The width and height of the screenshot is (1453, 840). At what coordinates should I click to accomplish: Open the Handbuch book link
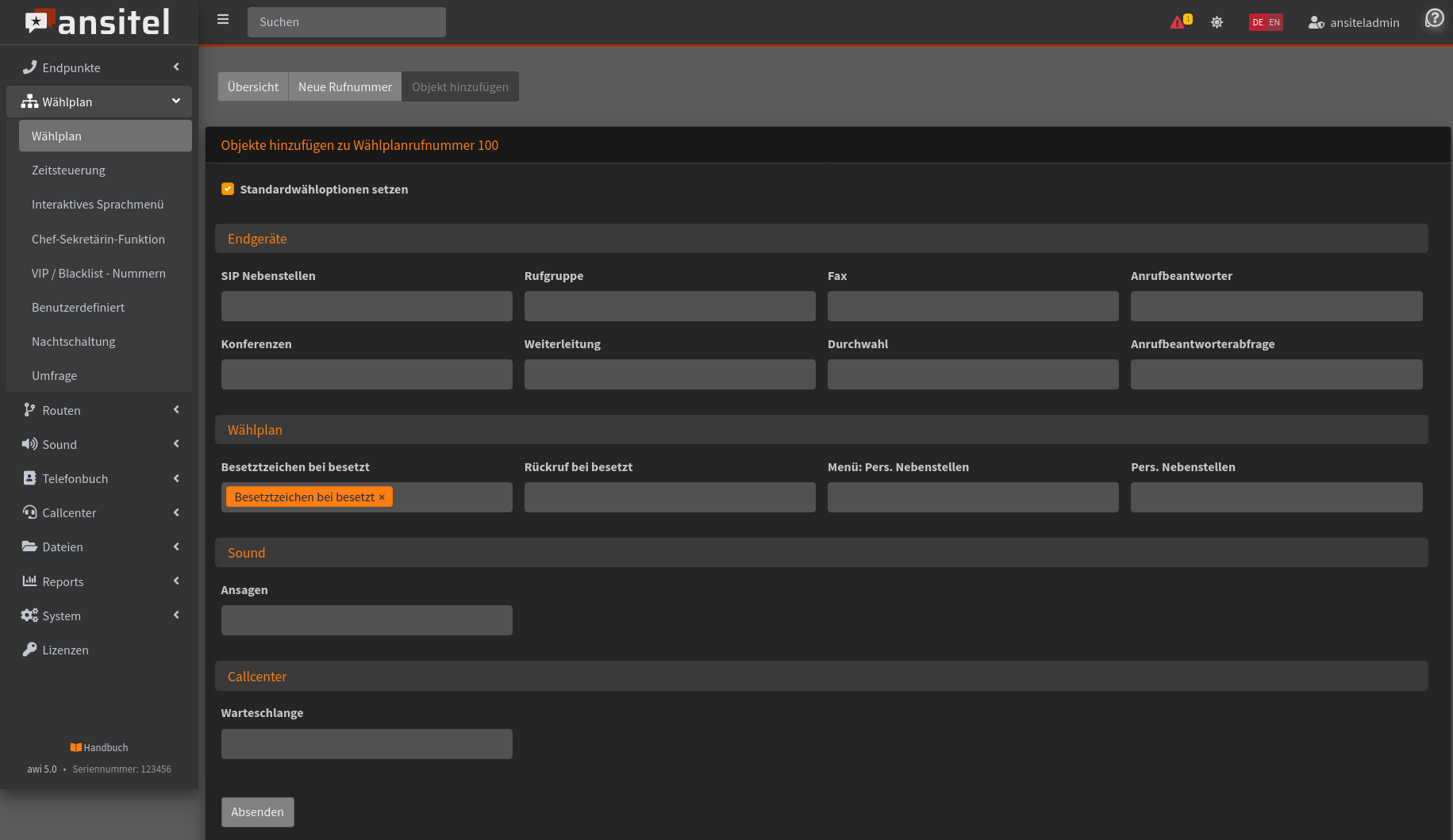99,747
